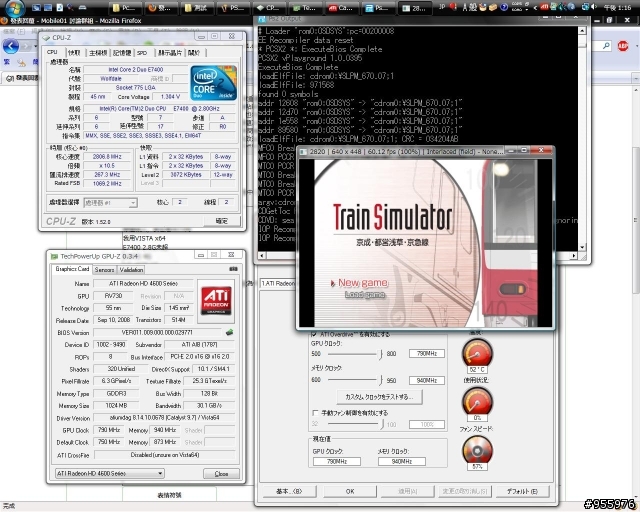This screenshot has height=512, width=640.
Task: Click the GPU usage gauge icon
Action: click(x=477, y=402)
